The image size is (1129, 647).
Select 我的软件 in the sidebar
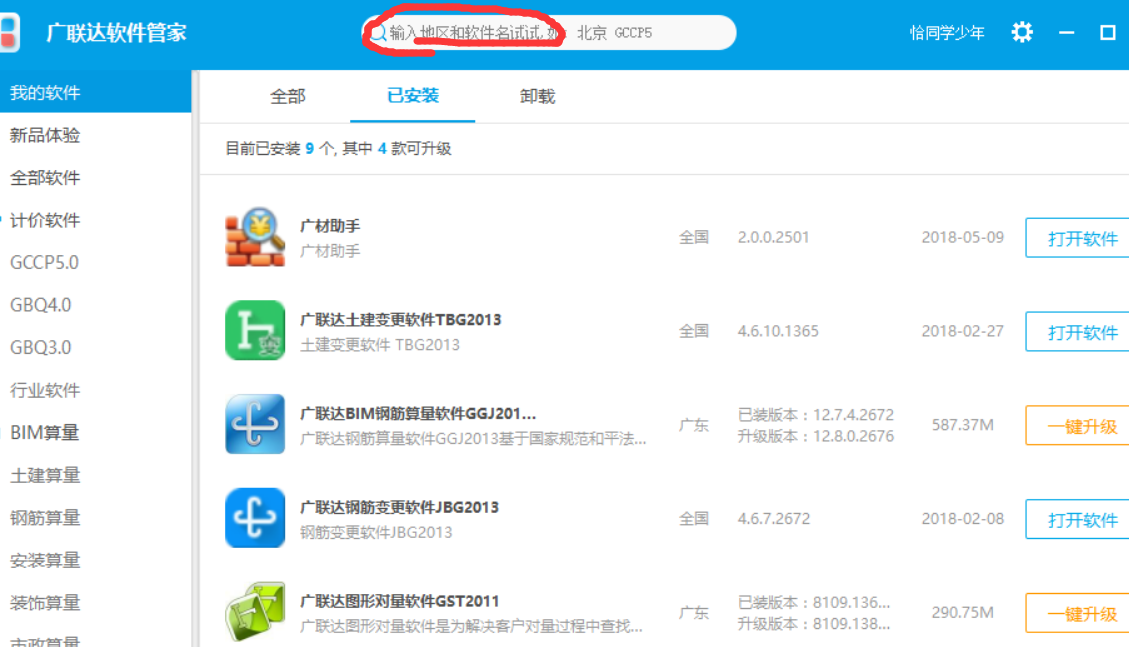click(x=96, y=92)
